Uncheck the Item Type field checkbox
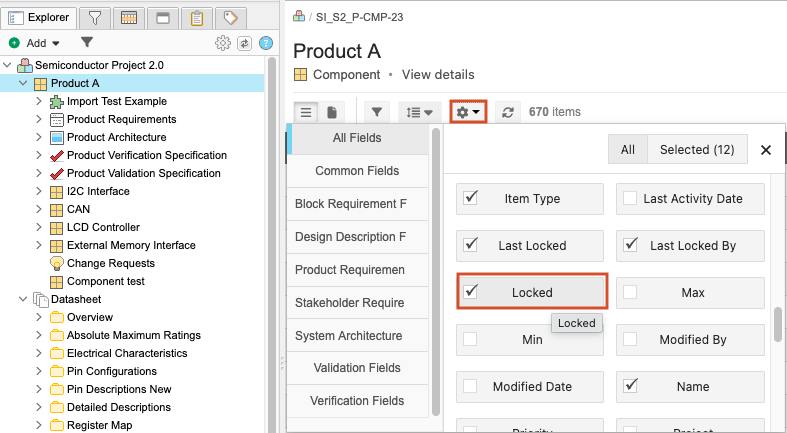Screen dimensions: 787x433 pos(470,198)
